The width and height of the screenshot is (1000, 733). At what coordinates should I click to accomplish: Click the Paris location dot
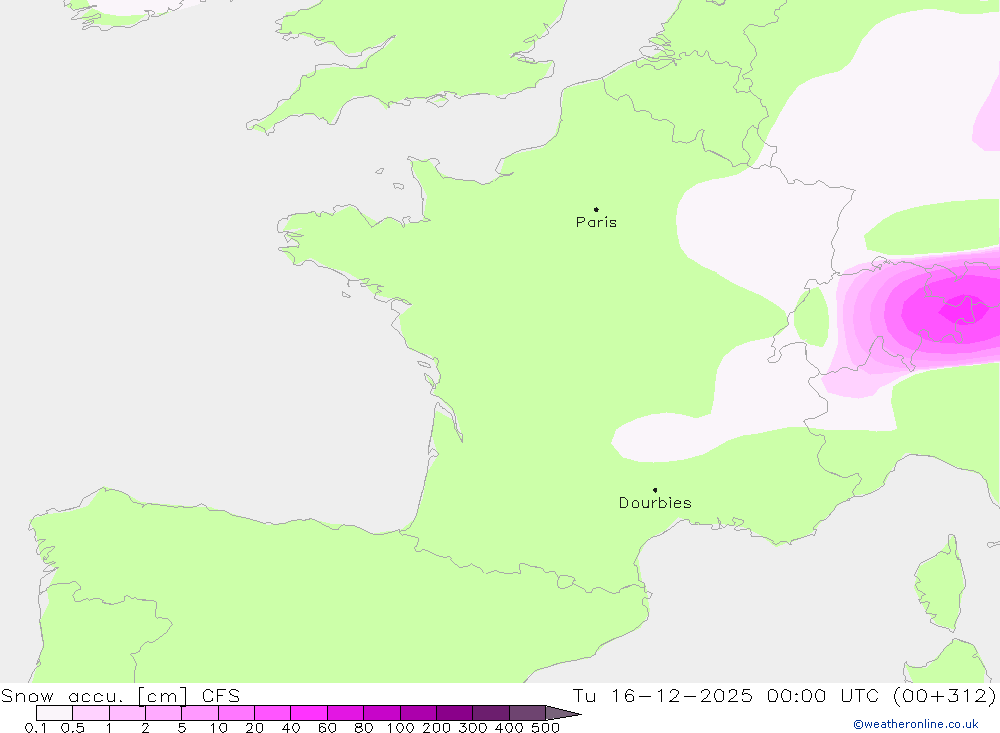tap(596, 209)
